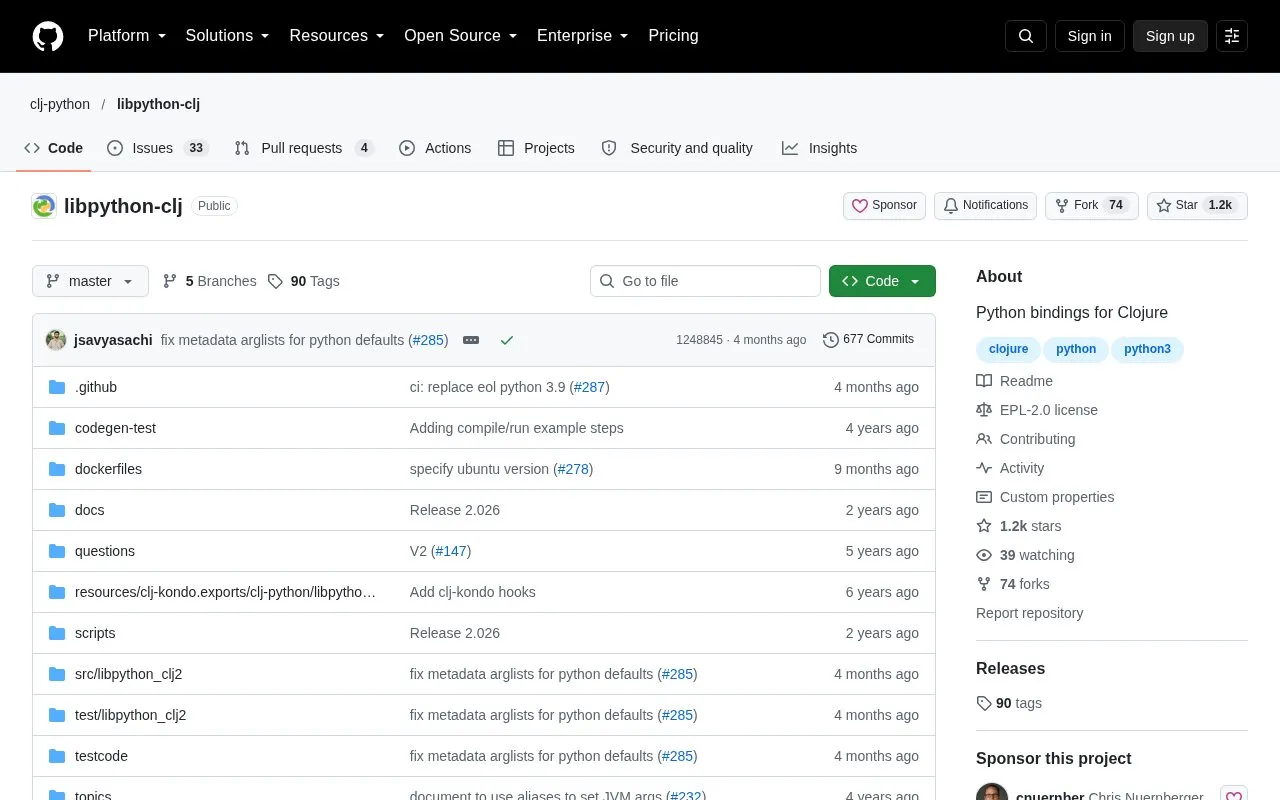Open the Insights tab
This screenshot has width=1280, height=800.
pos(819,148)
